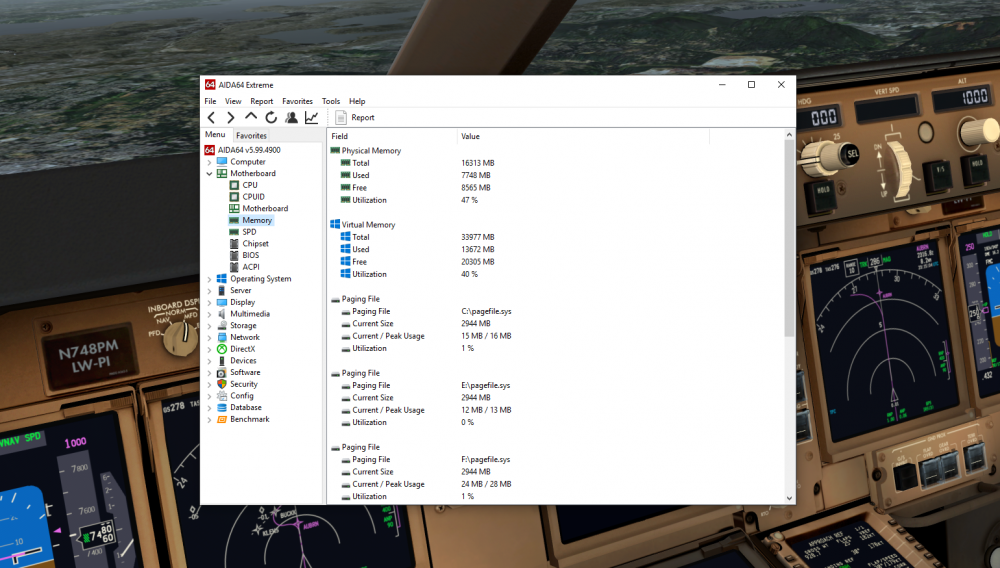Go forward with the right arrow toolbar icon
1000x568 pixels.
231,117
